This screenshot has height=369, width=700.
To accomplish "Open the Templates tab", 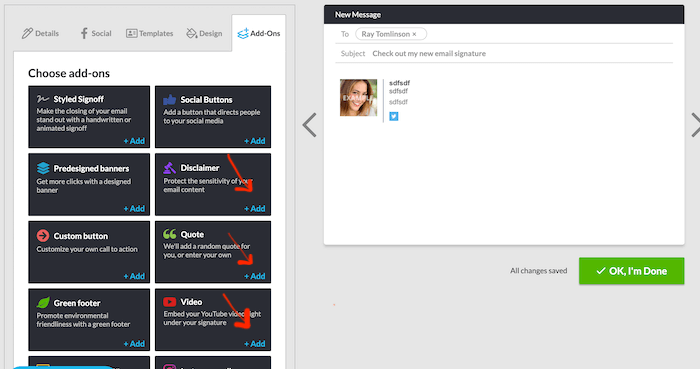I will click(150, 33).
